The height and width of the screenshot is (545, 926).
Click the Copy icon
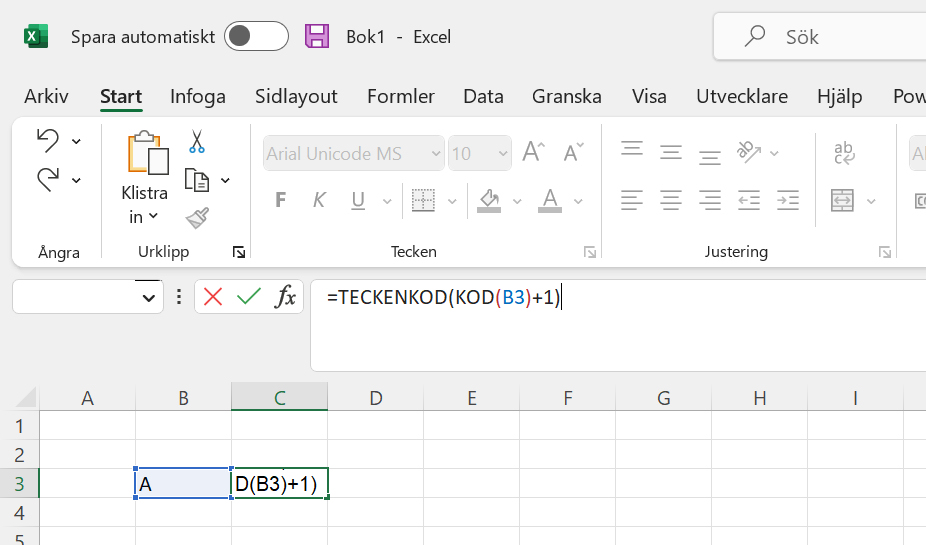coord(197,180)
